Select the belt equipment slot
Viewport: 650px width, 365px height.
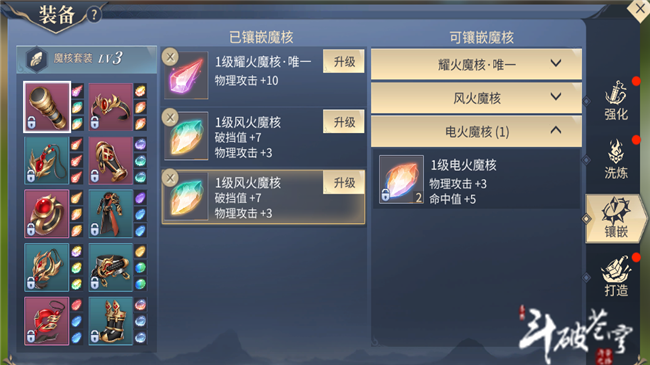pos(110,267)
